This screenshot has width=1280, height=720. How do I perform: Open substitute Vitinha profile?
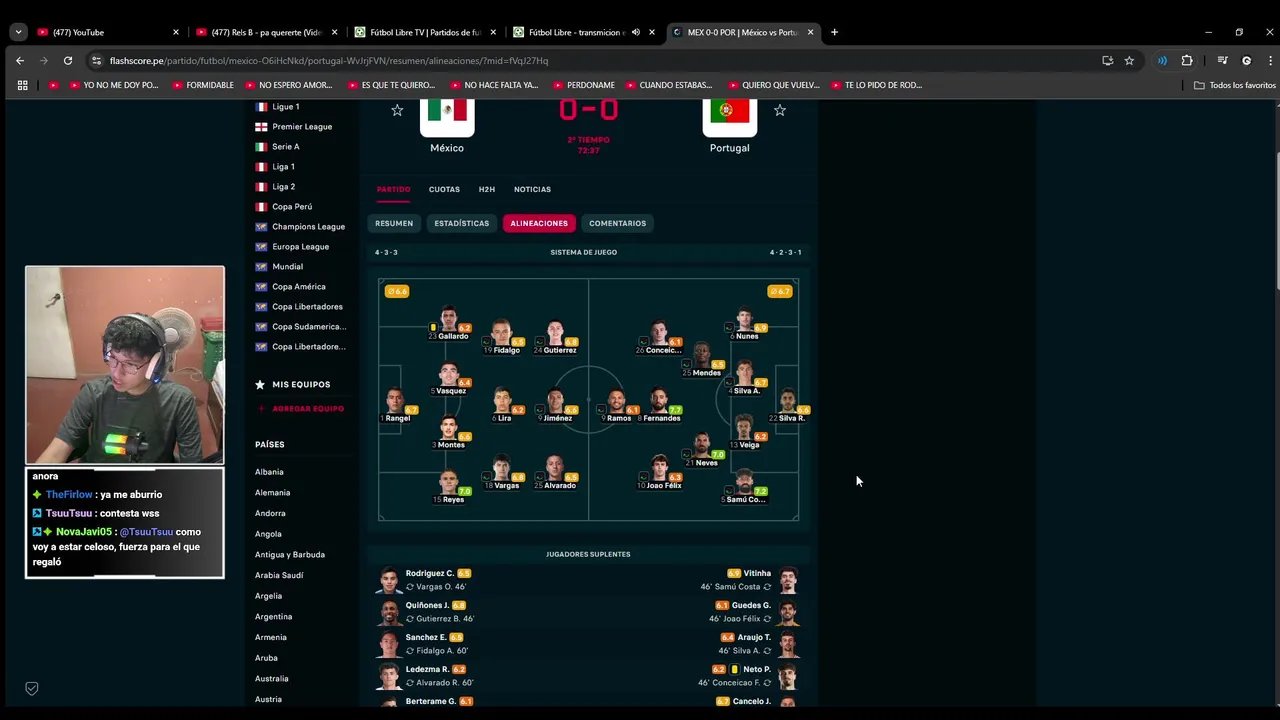click(757, 573)
